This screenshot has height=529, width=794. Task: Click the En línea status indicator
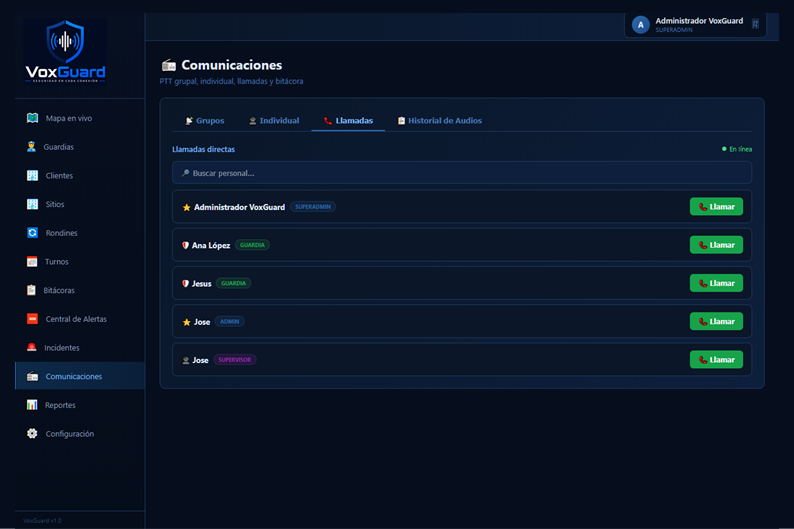point(737,149)
